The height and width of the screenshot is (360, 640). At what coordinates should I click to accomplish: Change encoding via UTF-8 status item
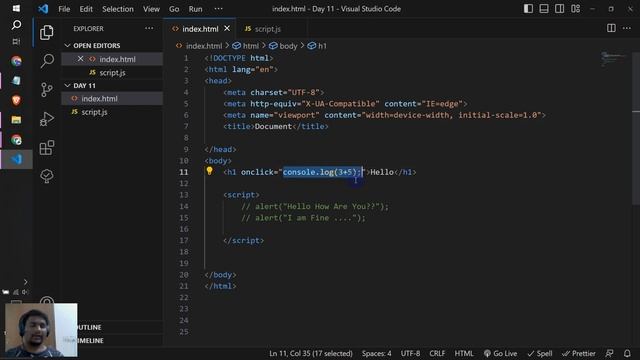pyautogui.click(x=410, y=353)
